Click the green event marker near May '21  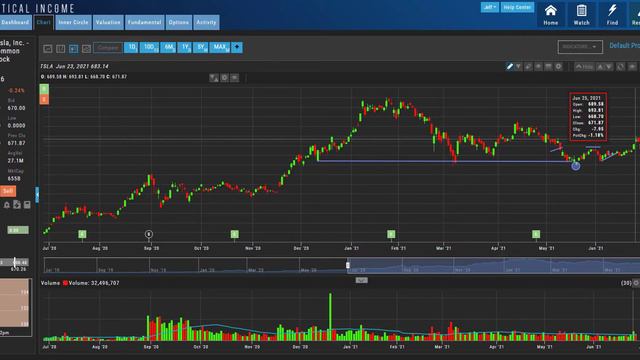coord(536,234)
